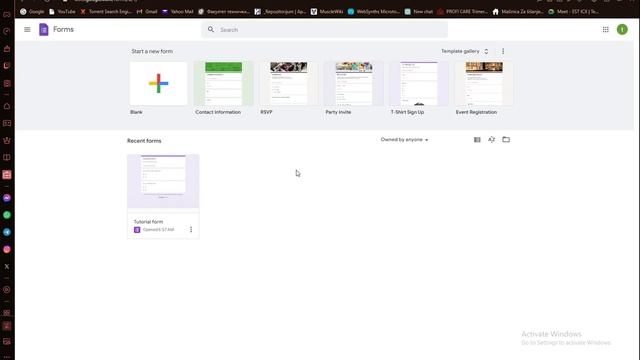Expand the Template gallery
Image resolution: width=640 pixels, height=360 pixels.
(x=464, y=51)
